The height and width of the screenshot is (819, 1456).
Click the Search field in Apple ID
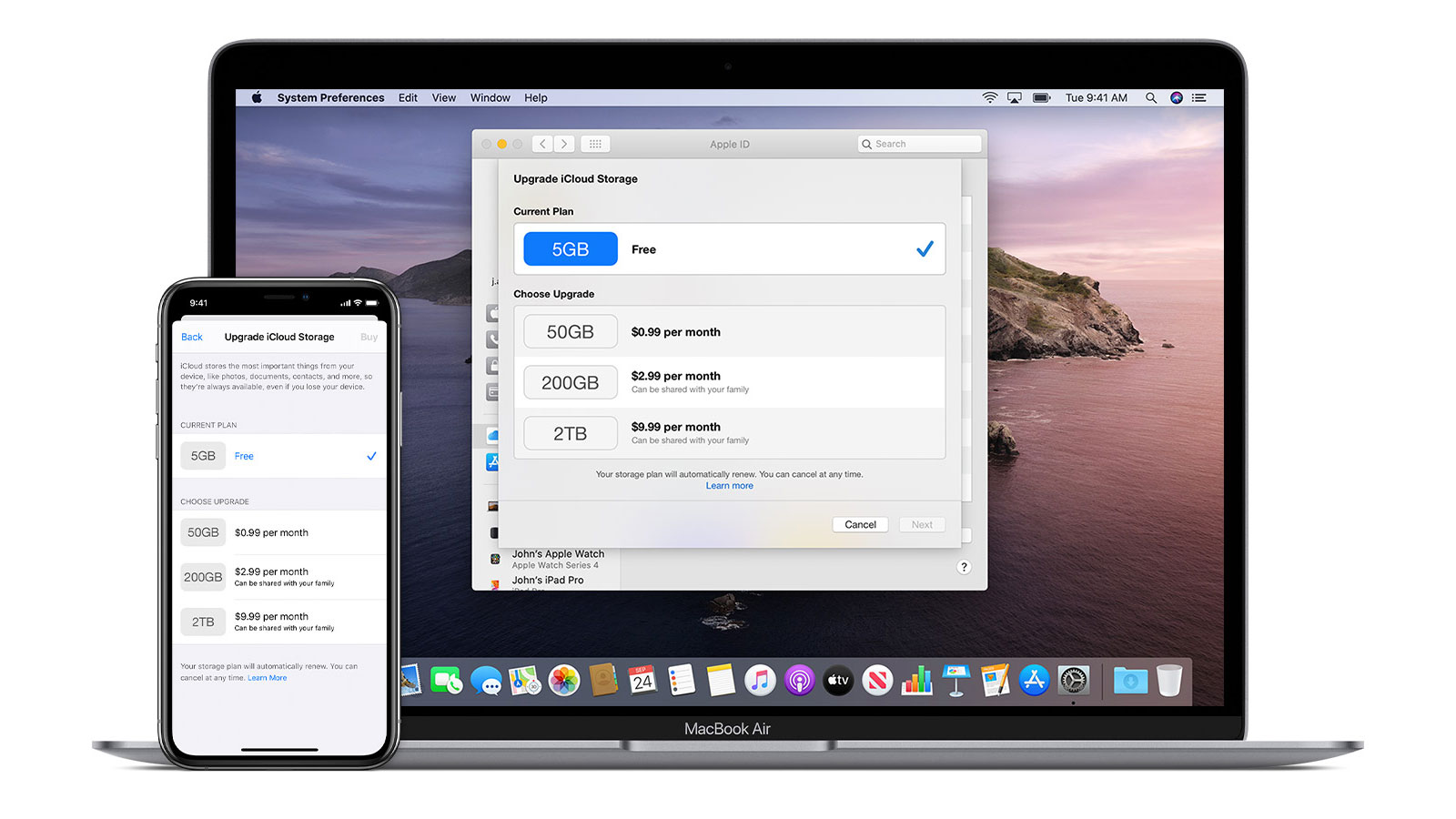pos(919,144)
